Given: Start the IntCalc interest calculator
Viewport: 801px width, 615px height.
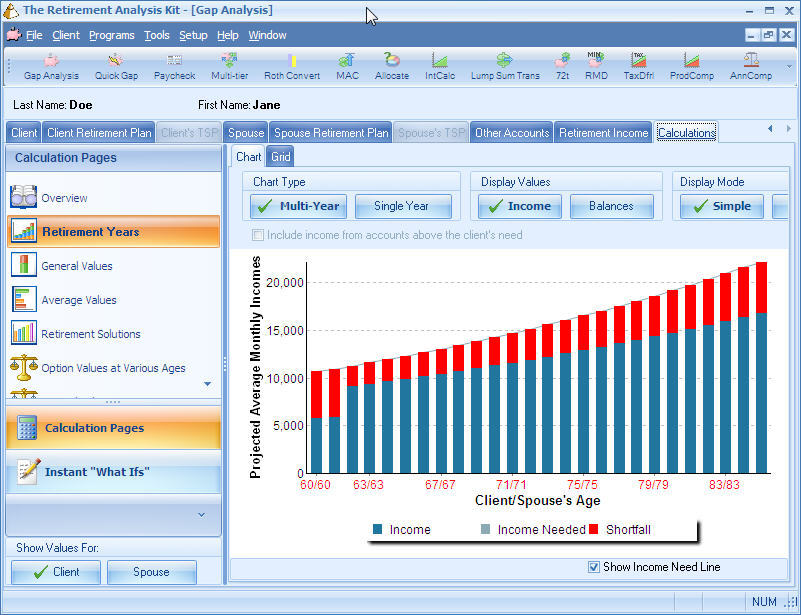Looking at the screenshot, I should click(439, 71).
